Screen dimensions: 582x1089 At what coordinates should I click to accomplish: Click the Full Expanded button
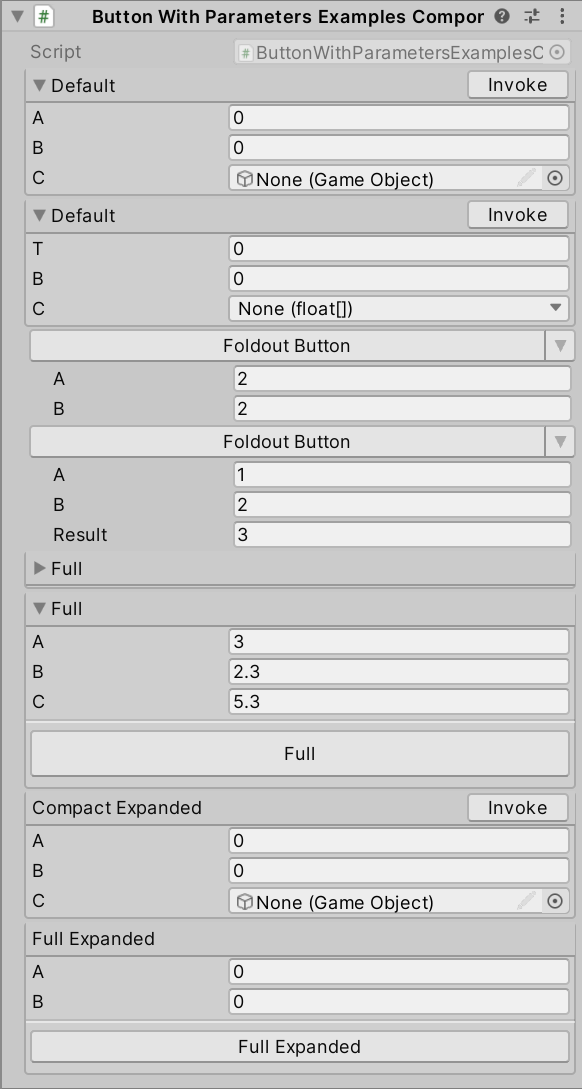[300, 1047]
